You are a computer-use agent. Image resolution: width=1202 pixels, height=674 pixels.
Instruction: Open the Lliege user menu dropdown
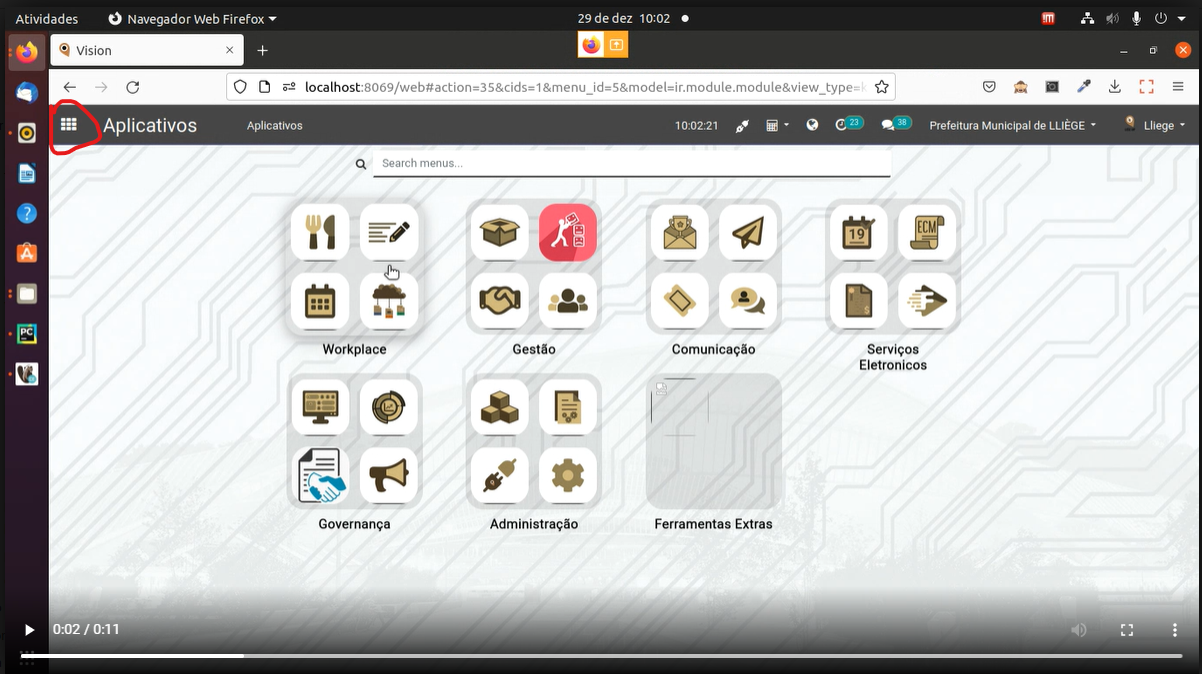[x=1156, y=125]
